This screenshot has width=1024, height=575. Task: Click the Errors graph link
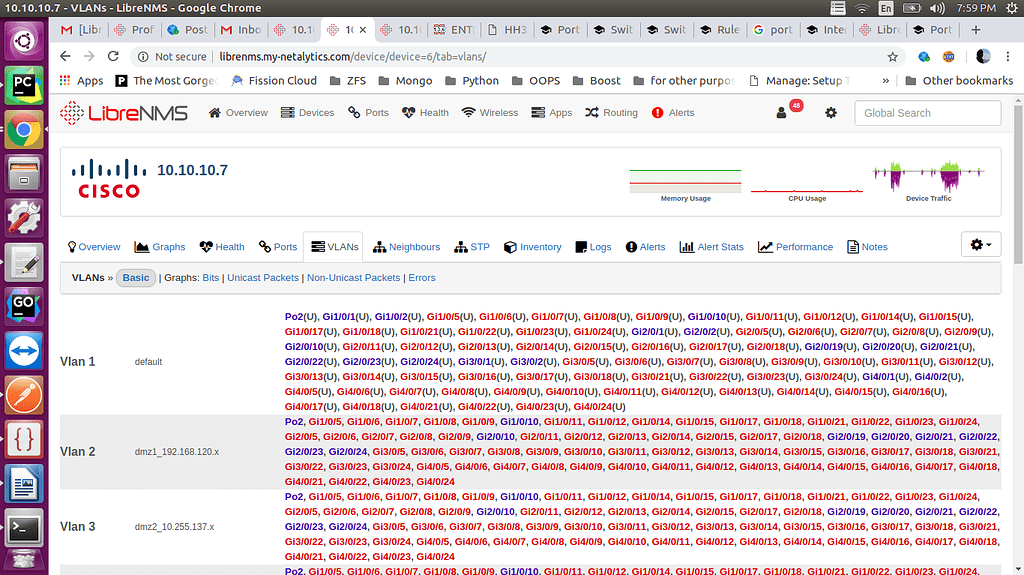(421, 278)
